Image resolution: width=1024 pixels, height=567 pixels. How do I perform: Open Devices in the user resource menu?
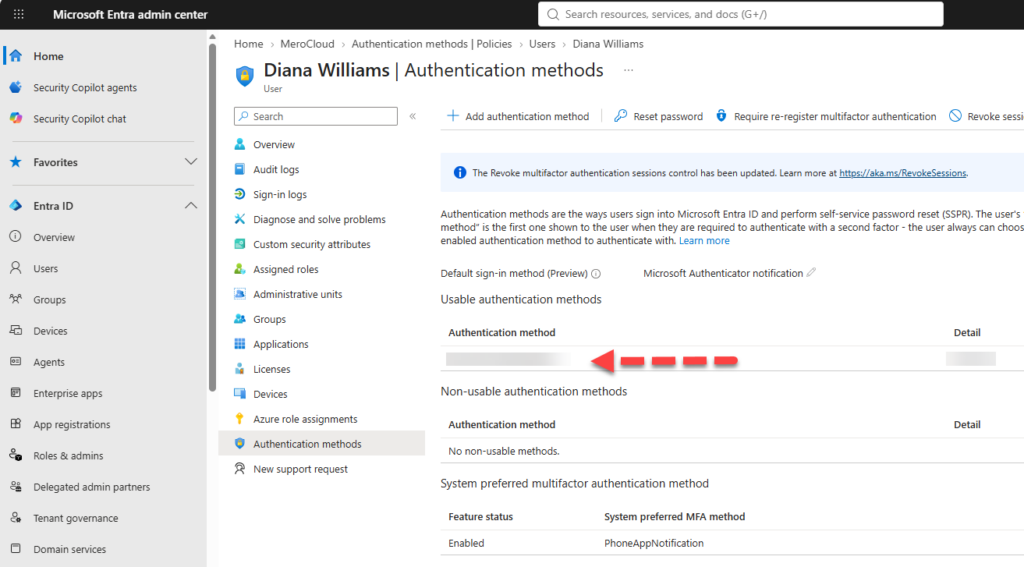(270, 394)
